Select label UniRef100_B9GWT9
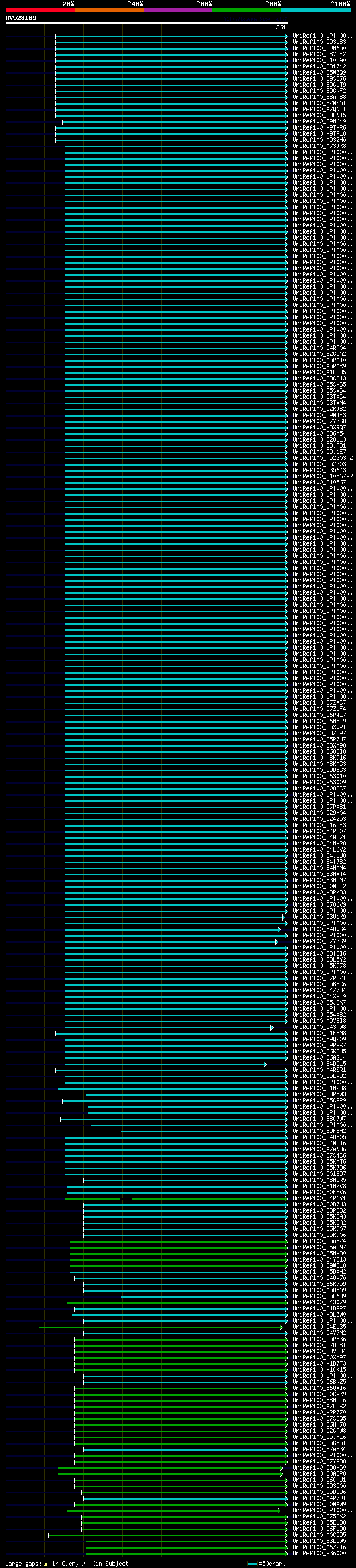Image resolution: width=356 pixels, height=1568 pixels. (x=319, y=85)
